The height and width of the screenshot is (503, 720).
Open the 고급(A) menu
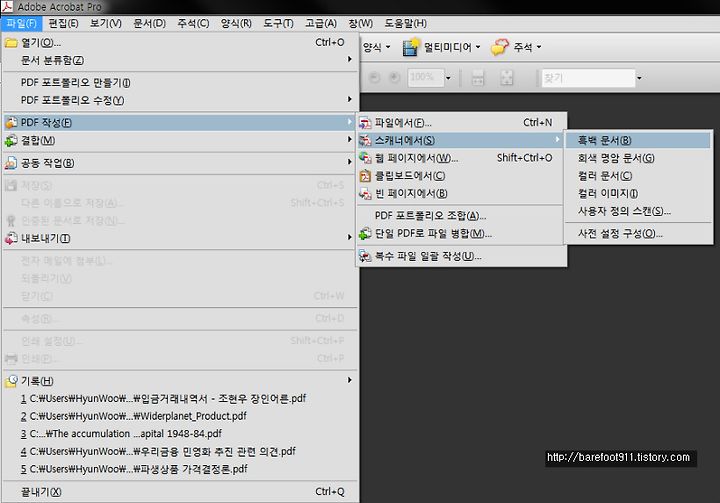pyautogui.click(x=321, y=23)
